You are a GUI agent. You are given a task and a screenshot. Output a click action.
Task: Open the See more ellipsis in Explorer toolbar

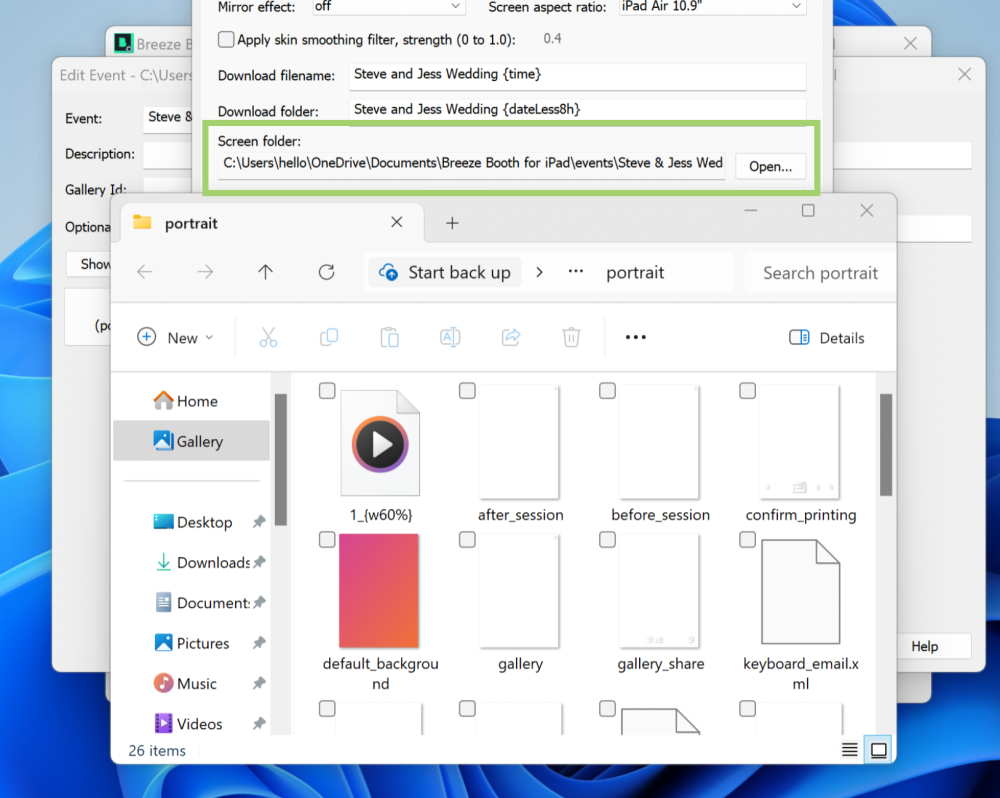click(635, 337)
